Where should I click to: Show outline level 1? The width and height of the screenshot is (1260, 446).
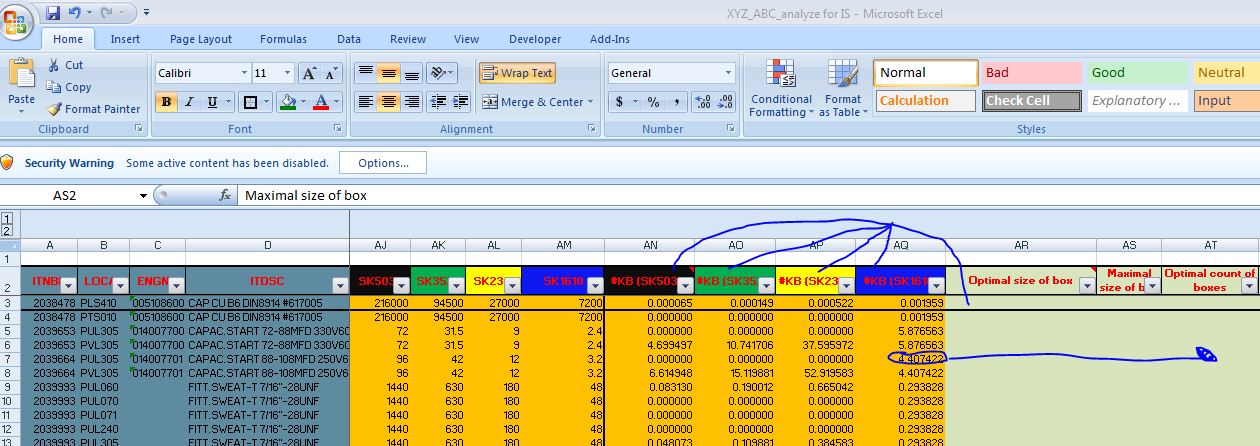pos(7,217)
